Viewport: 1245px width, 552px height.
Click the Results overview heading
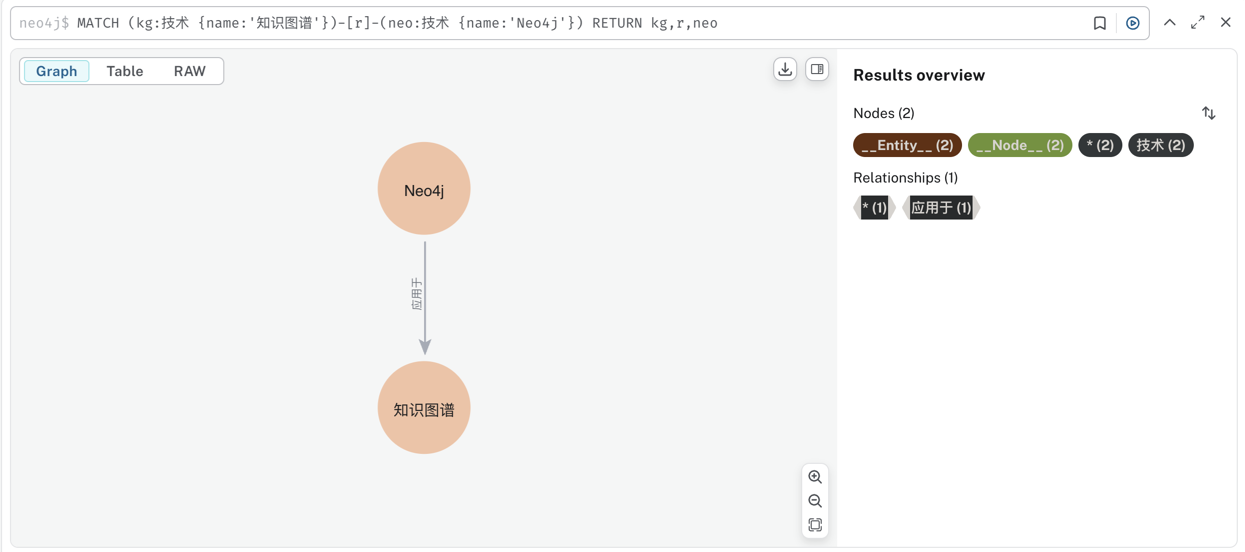tap(919, 75)
